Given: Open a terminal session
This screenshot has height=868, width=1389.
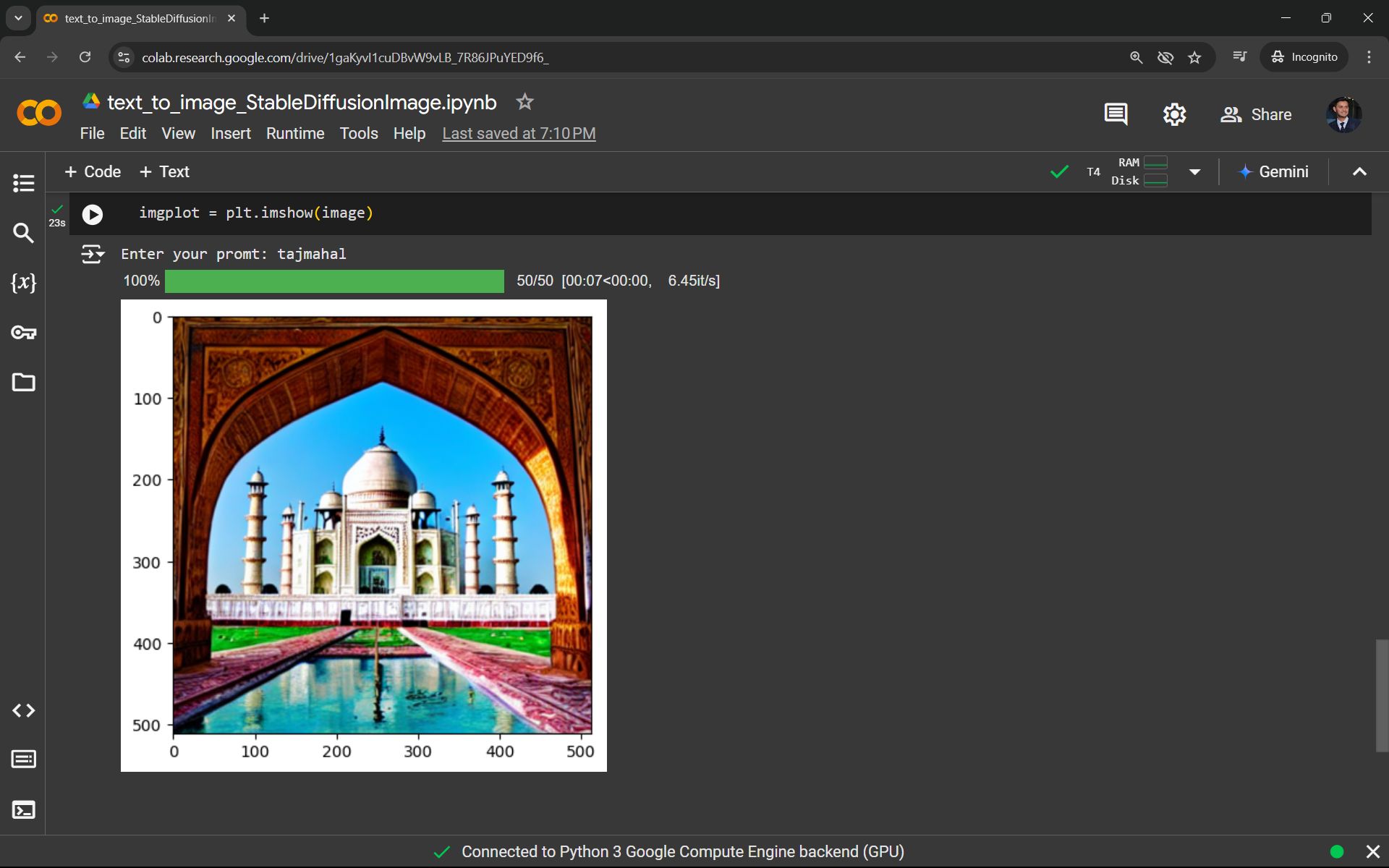Looking at the screenshot, I should [x=23, y=809].
